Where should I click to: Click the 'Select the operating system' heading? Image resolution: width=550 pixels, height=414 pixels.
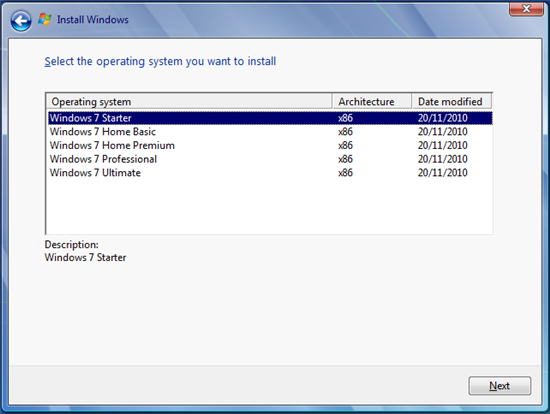coord(160,61)
